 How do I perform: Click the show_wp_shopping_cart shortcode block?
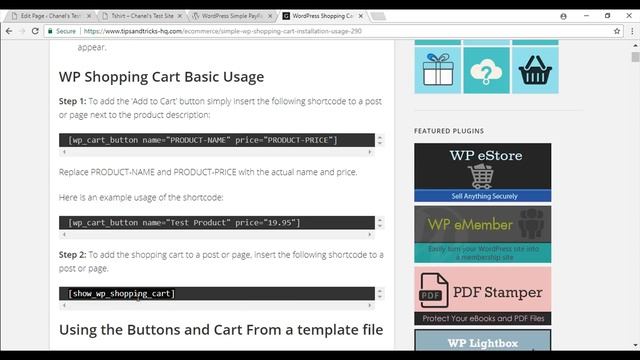pos(217,293)
